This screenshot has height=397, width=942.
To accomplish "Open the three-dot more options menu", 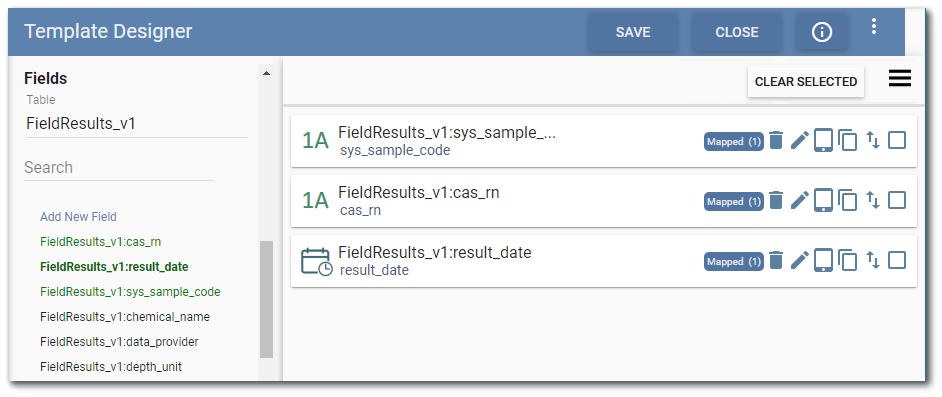I will point(874,26).
